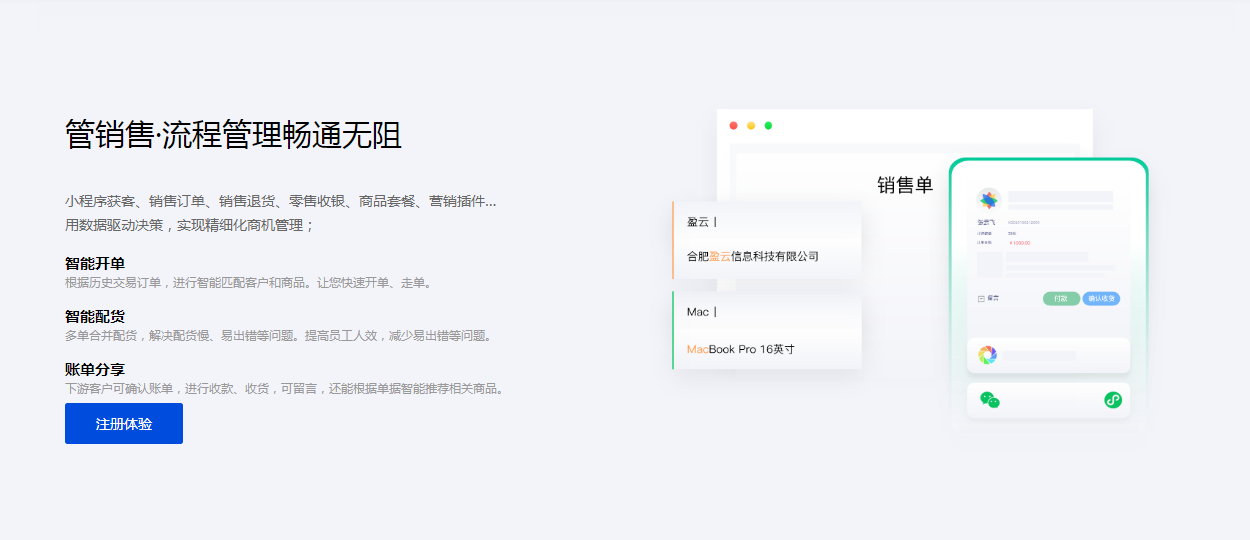The height and width of the screenshot is (540, 1250).
Task: Click the 注册体验 button
Action: [x=124, y=424]
